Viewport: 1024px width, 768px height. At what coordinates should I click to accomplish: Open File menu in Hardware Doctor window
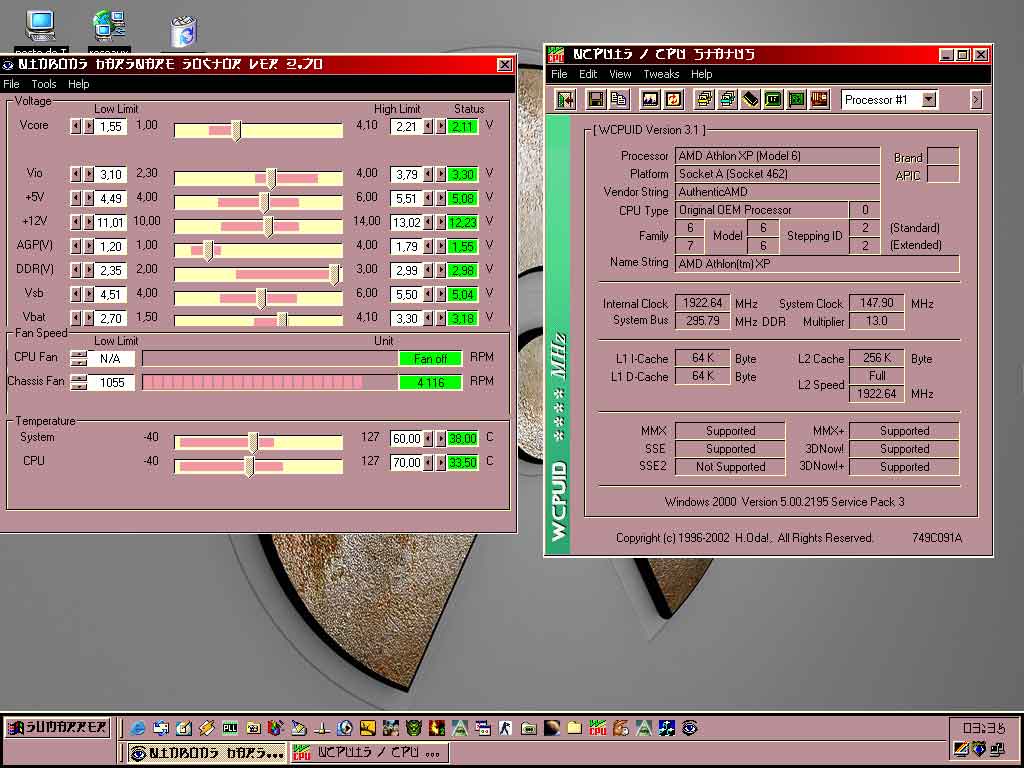11,84
